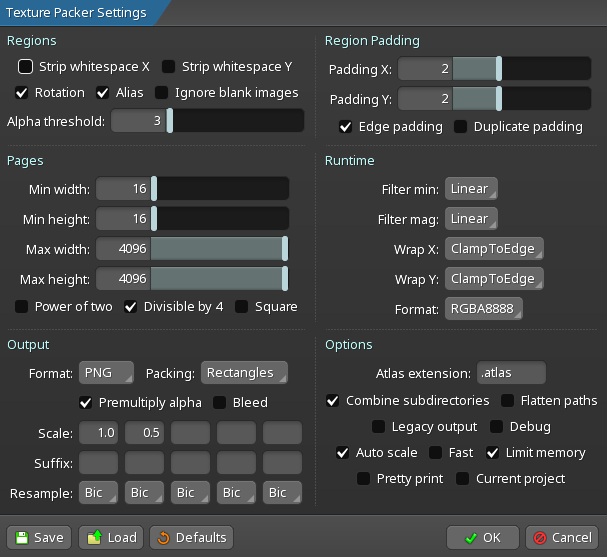607x557 pixels.
Task: Click the Max width slider bar
Action: 219,249
